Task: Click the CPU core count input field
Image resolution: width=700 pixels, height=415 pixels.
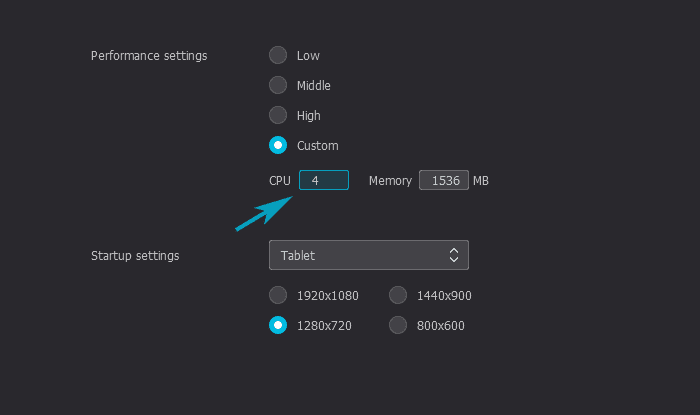Action: [324, 180]
